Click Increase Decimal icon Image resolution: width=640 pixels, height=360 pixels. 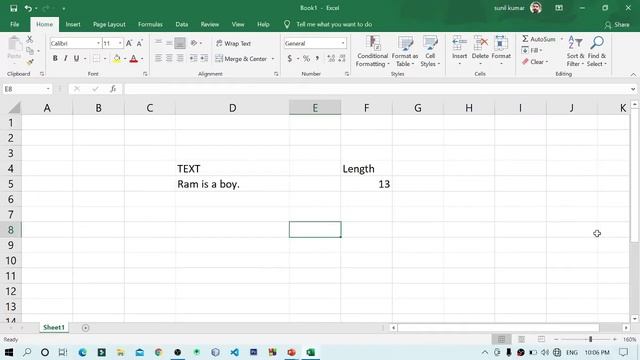click(x=331, y=59)
